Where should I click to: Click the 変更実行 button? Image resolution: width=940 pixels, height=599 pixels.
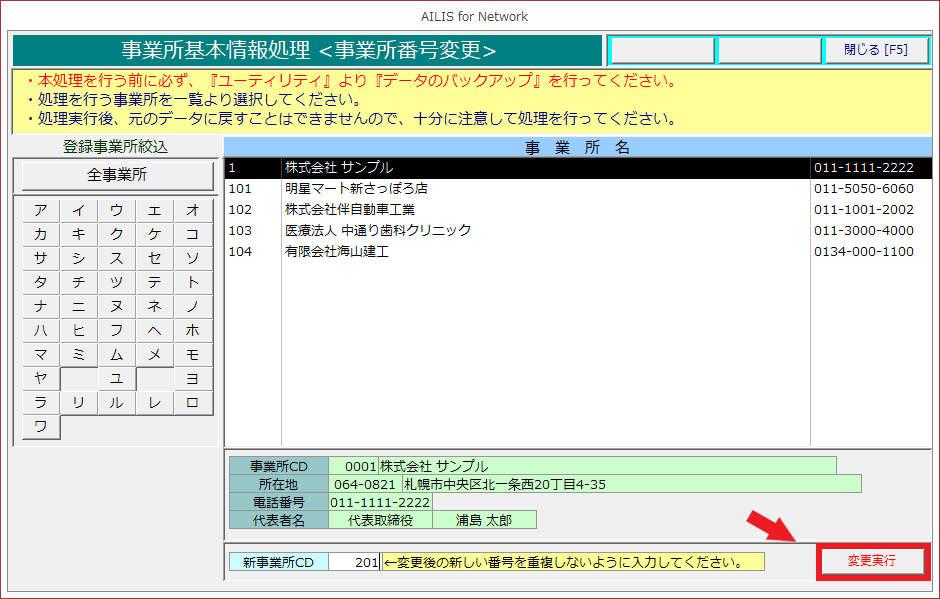tap(872, 562)
